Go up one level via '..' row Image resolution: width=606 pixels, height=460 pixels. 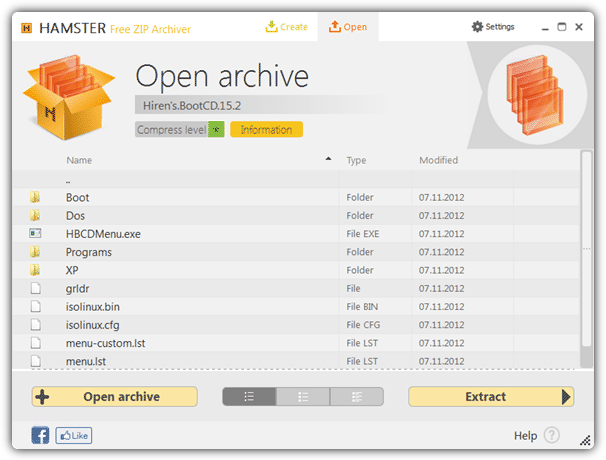coord(296,179)
